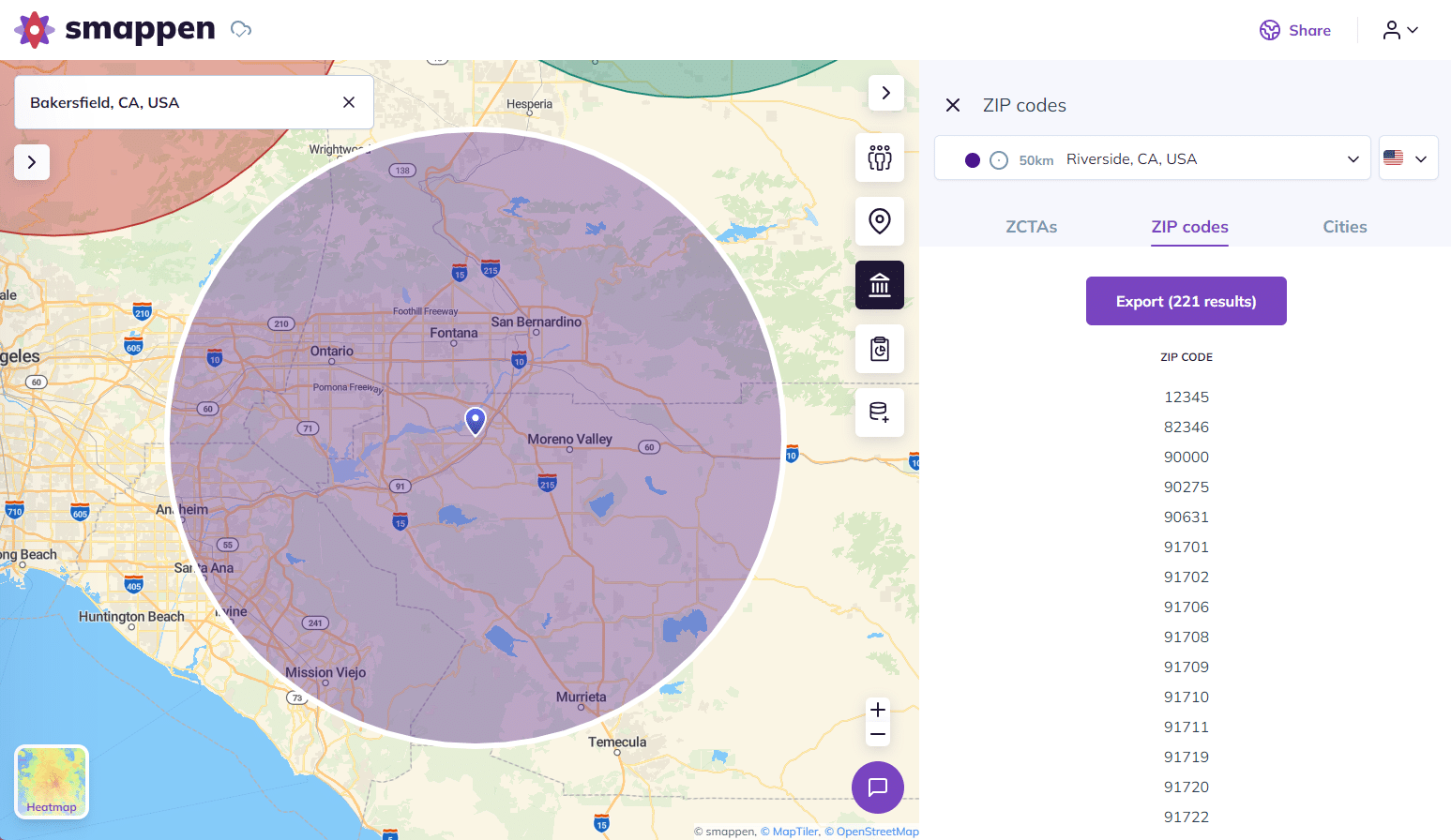Open the Riverside 50km area dropdown
The image size is (1451, 840).
(1153, 158)
